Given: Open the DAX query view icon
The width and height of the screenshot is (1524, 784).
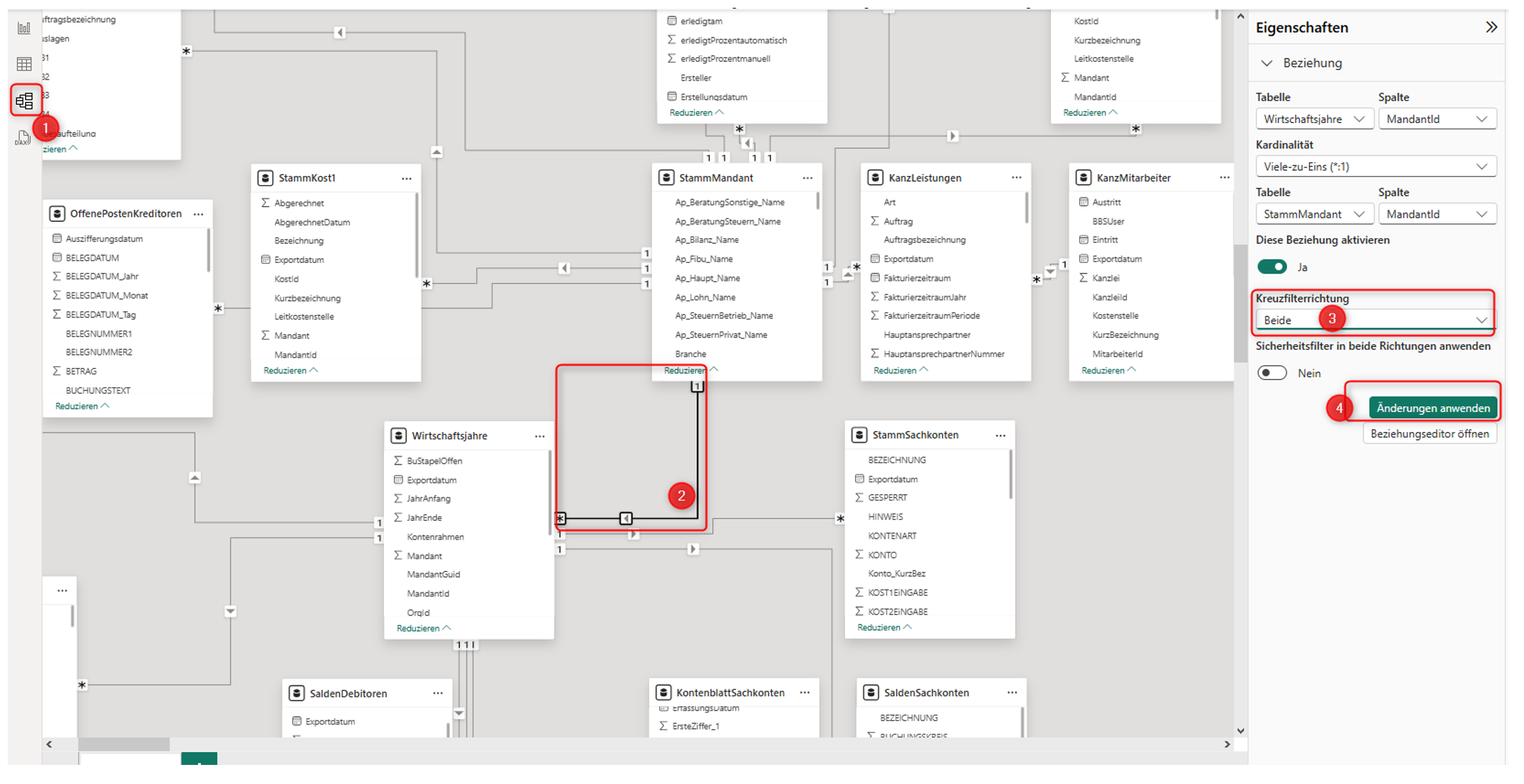Looking at the screenshot, I should [23, 138].
